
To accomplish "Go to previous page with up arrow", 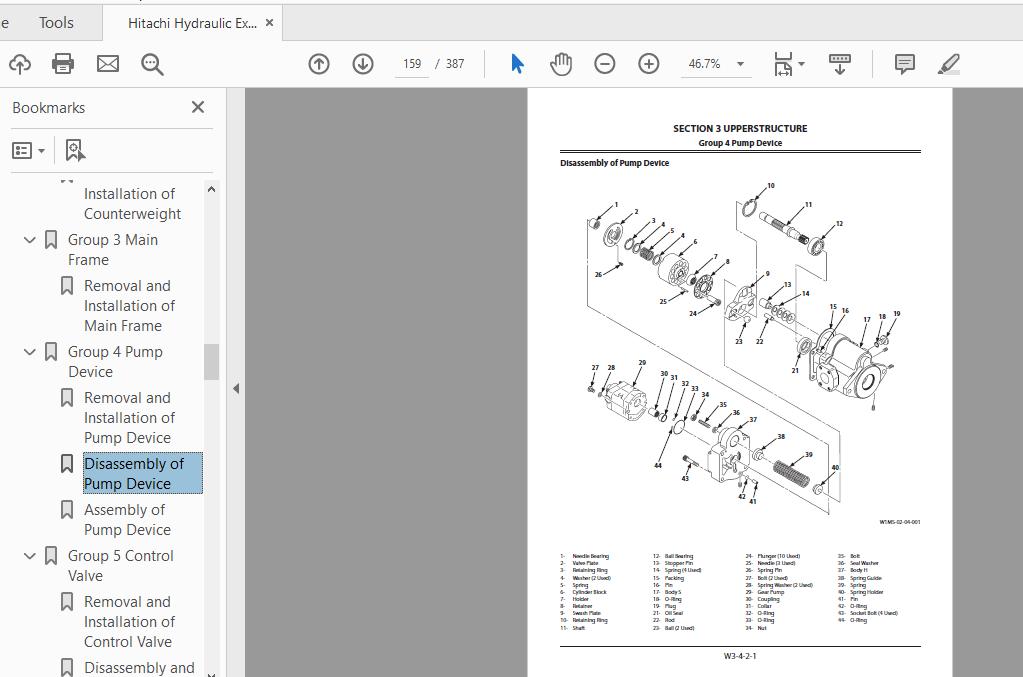I will pyautogui.click(x=319, y=64).
